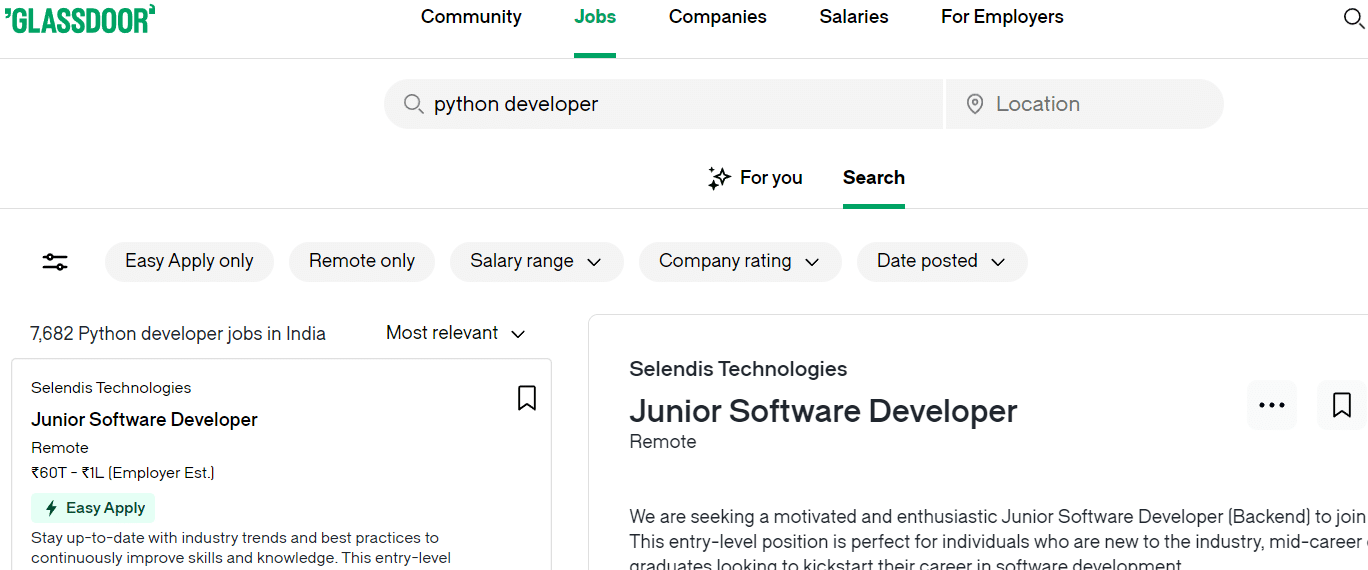Image resolution: width=1368 pixels, height=570 pixels.
Task: Switch to the Search tab
Action: [873, 178]
